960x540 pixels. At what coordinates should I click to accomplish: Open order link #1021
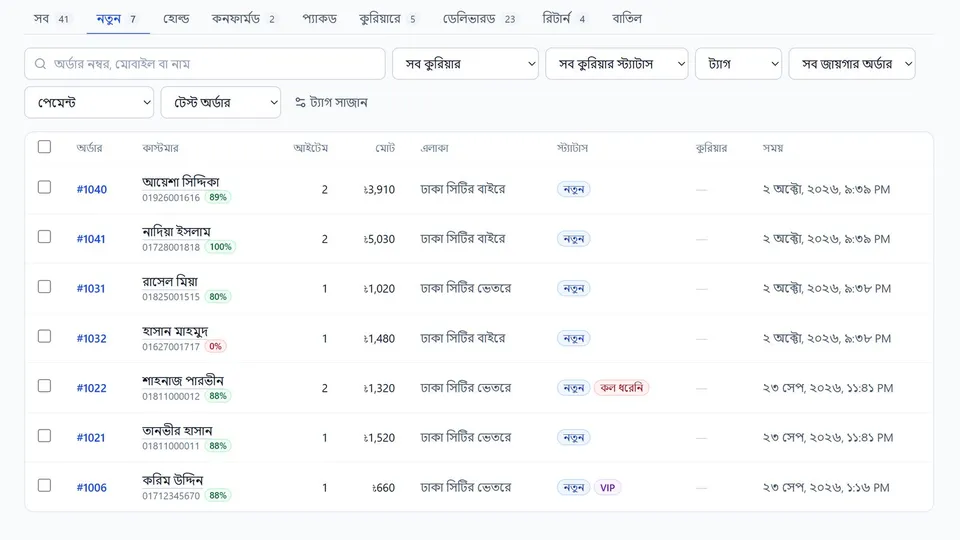91,438
